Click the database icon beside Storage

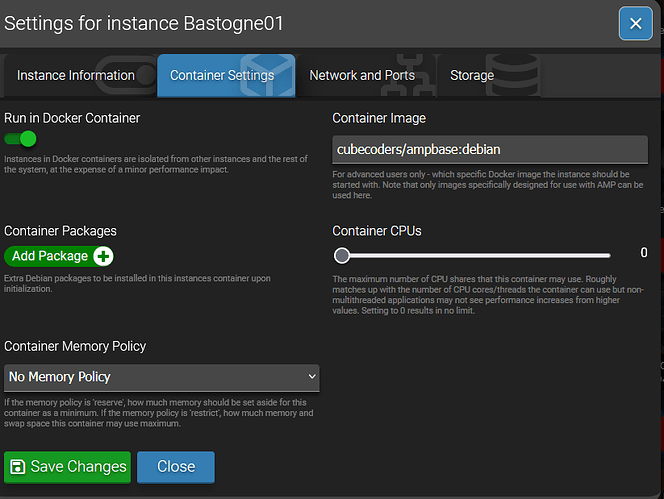tap(517, 76)
